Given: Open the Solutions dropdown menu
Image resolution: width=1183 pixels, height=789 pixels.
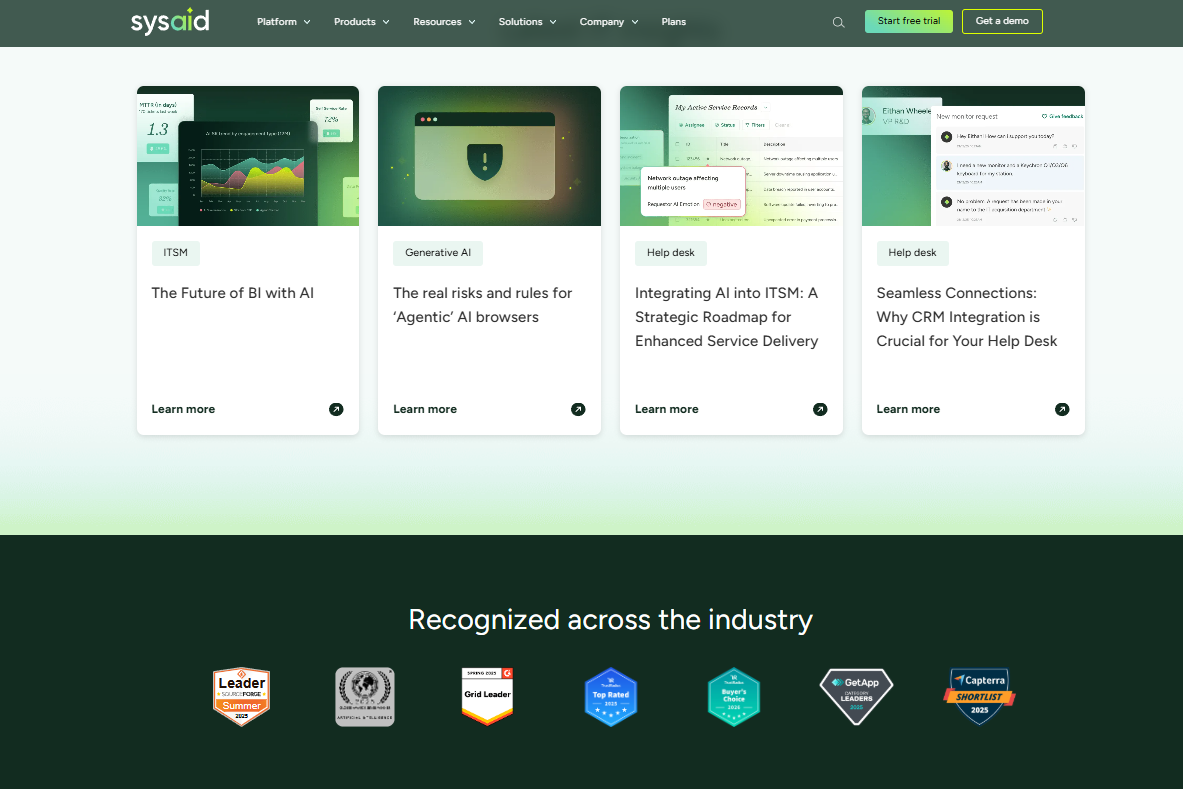Looking at the screenshot, I should (527, 21).
